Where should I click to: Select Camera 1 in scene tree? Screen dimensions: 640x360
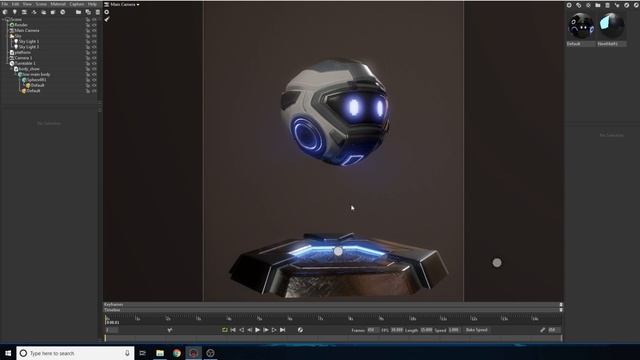click(23, 58)
